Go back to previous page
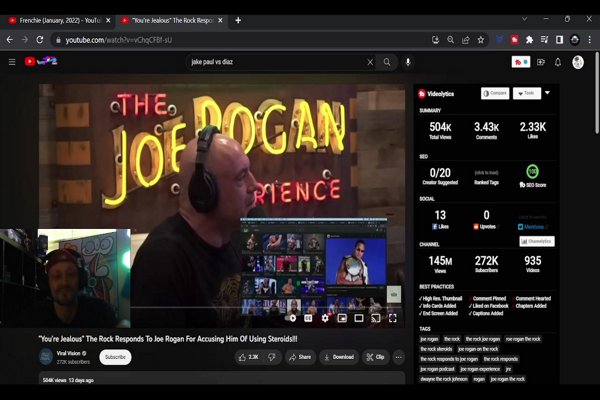The width and height of the screenshot is (600, 400). coord(10,40)
